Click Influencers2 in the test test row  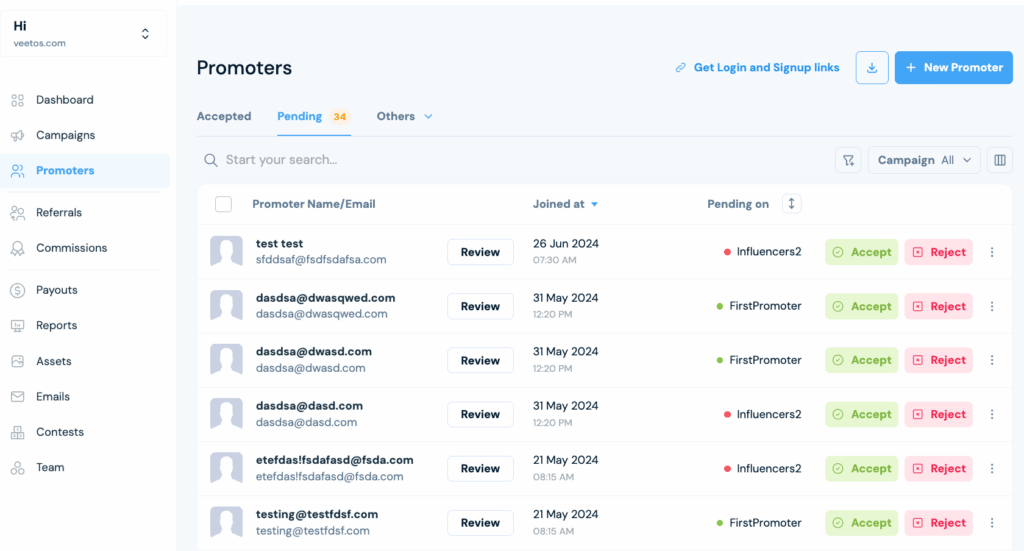[x=769, y=252]
